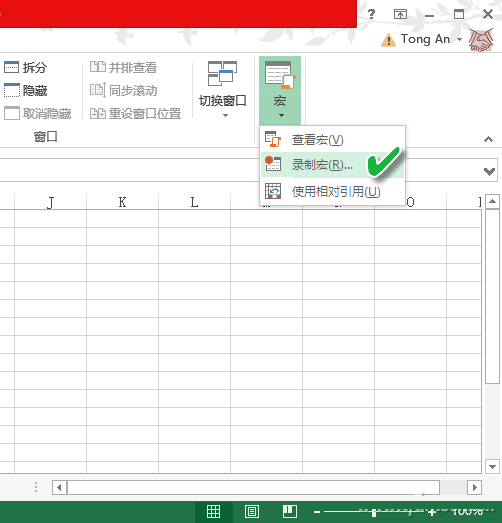
Task: Select the 拆分 (Split) window icon
Action: 12,67
